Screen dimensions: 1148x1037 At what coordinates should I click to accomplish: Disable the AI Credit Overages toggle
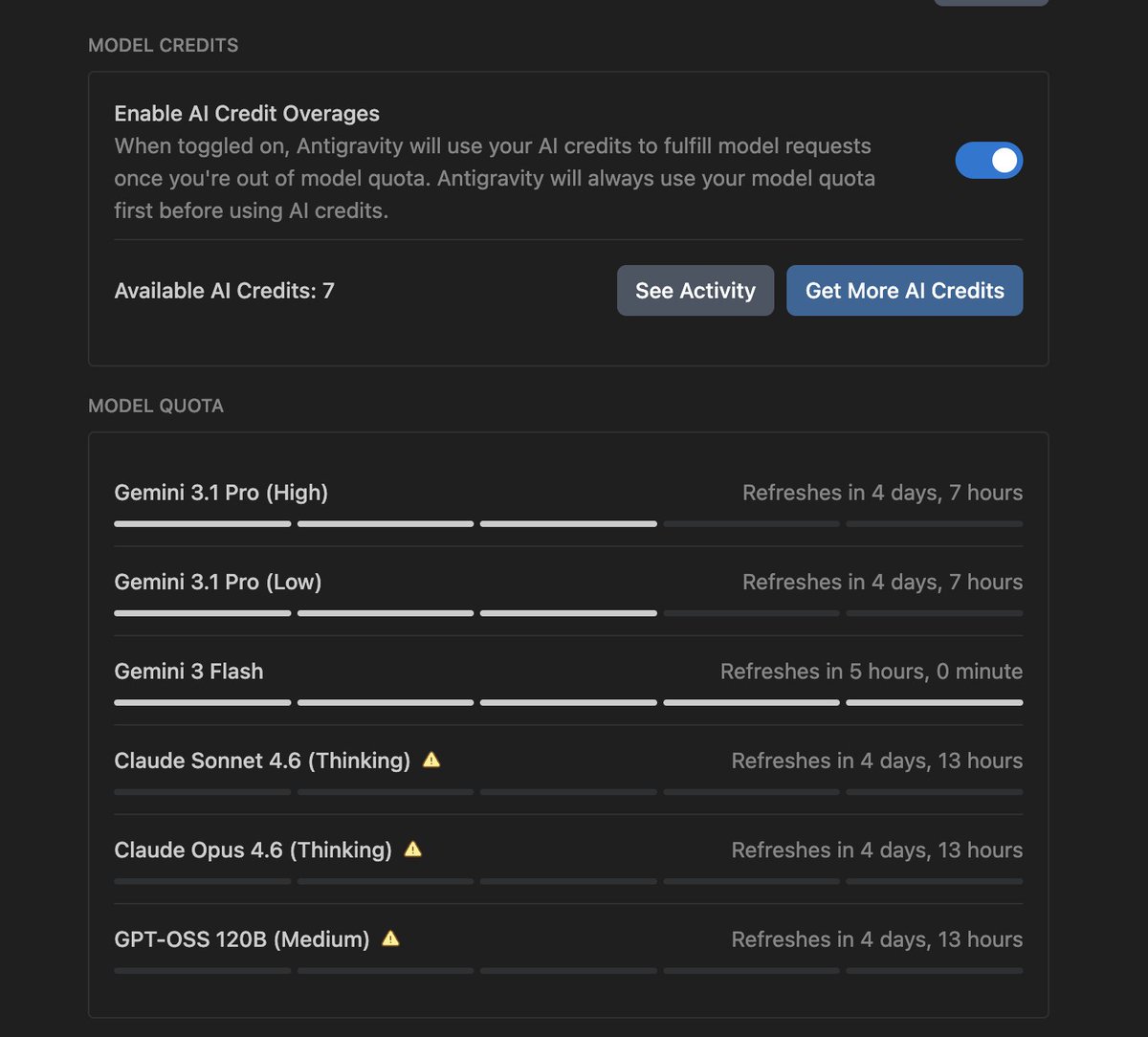point(989,161)
